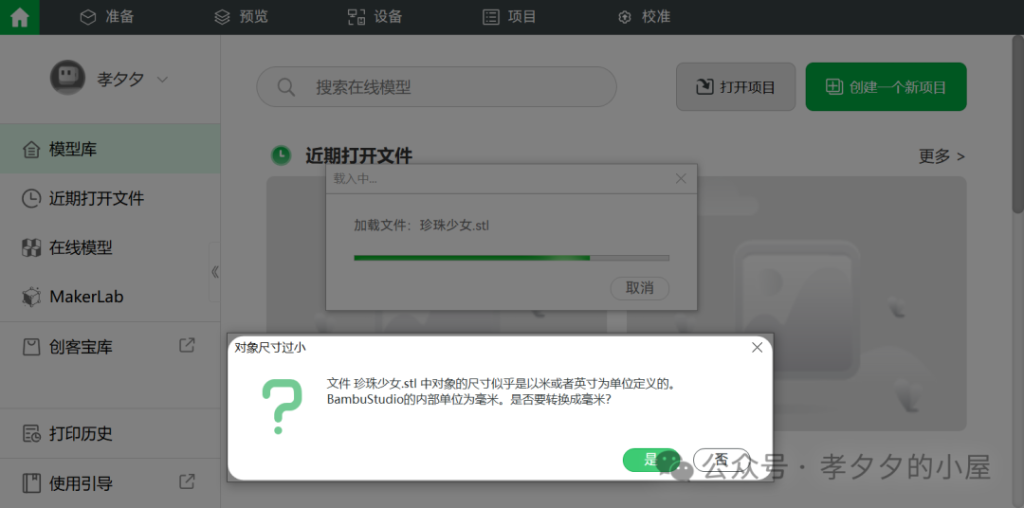Open the 校准 tab
The width and height of the screenshot is (1024, 508).
644,17
